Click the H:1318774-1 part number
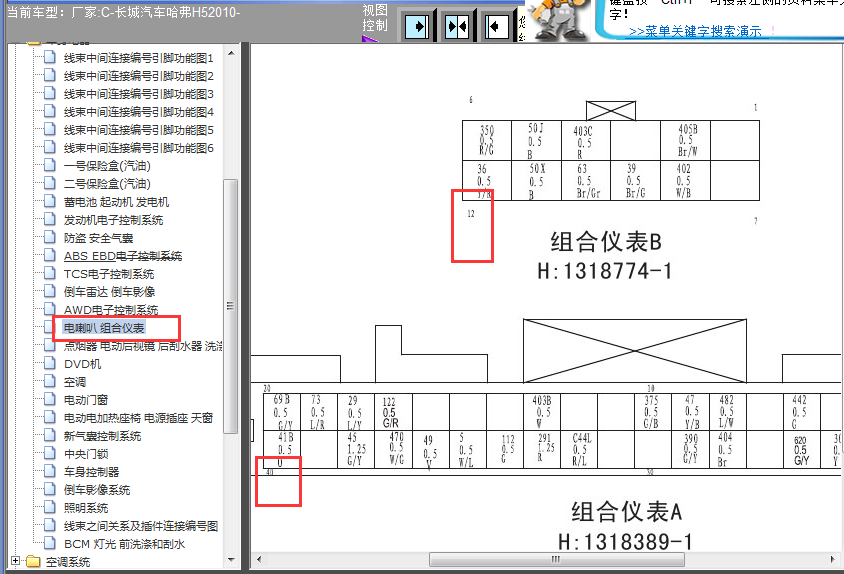844x574 pixels. [x=605, y=271]
